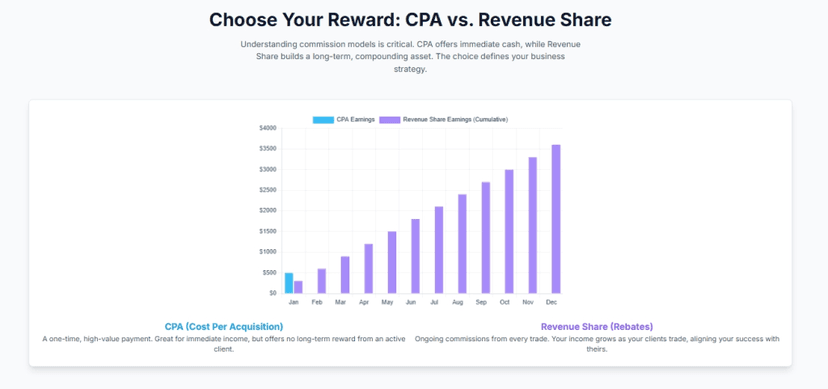The image size is (828, 389).
Task: Toggle the CPA Earnings legend swatch
Action: tap(323, 120)
